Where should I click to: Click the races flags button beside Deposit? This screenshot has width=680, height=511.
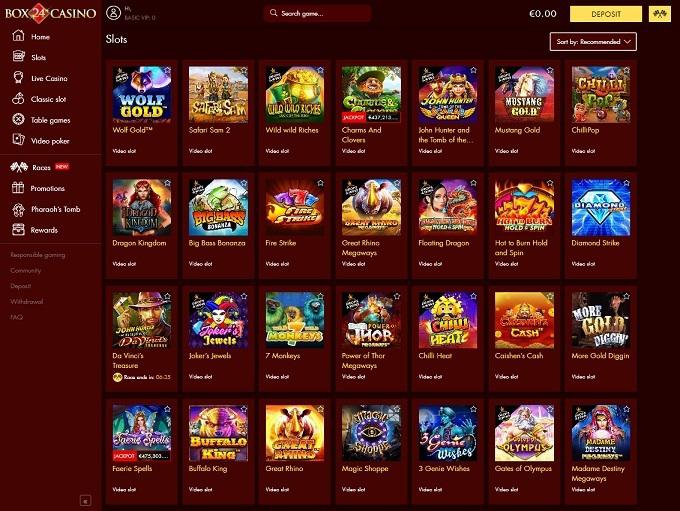coord(660,14)
